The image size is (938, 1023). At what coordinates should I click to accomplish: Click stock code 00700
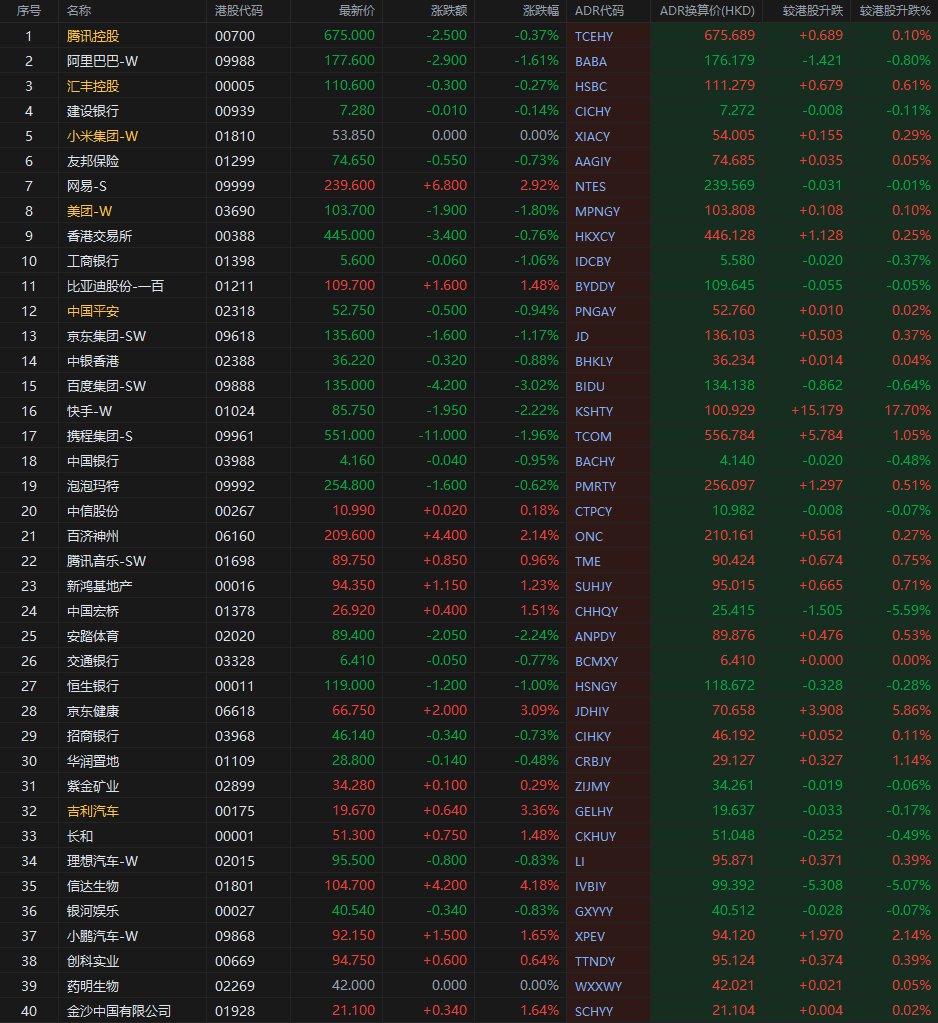point(235,37)
